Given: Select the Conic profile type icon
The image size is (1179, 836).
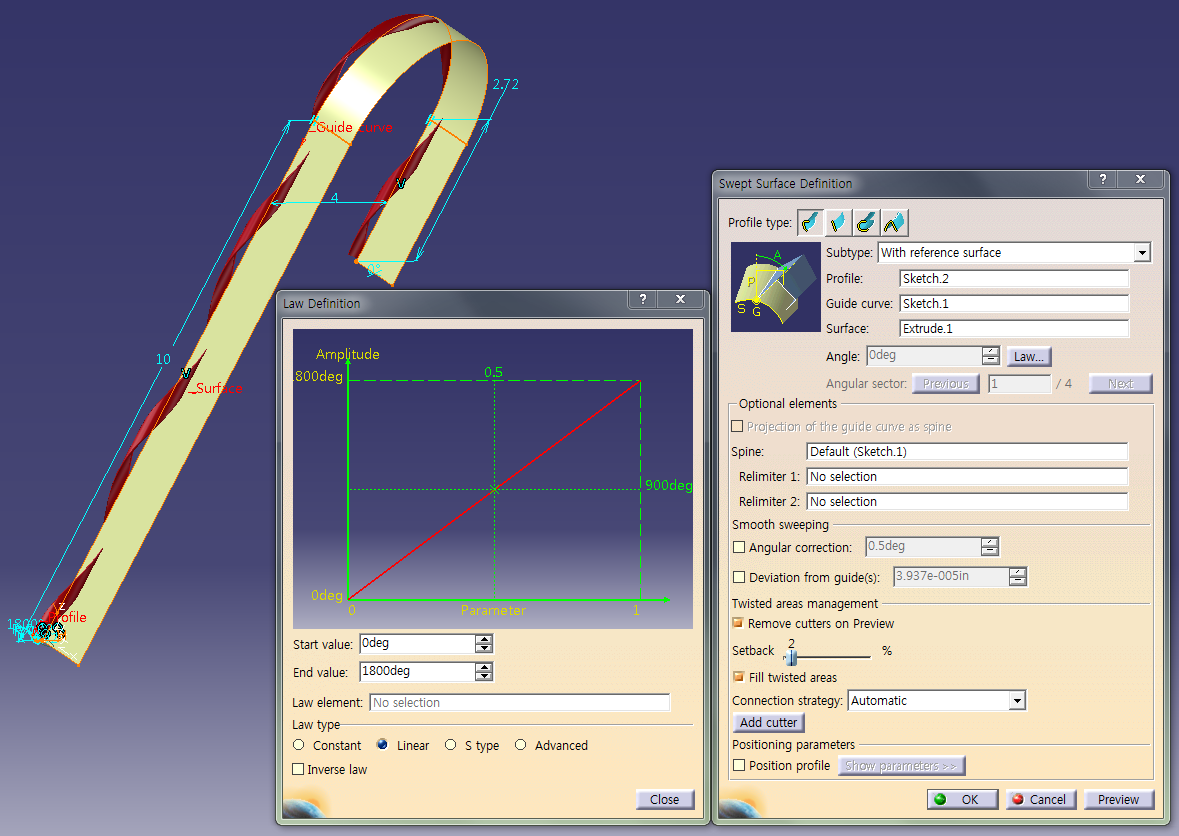Looking at the screenshot, I should tap(894, 222).
